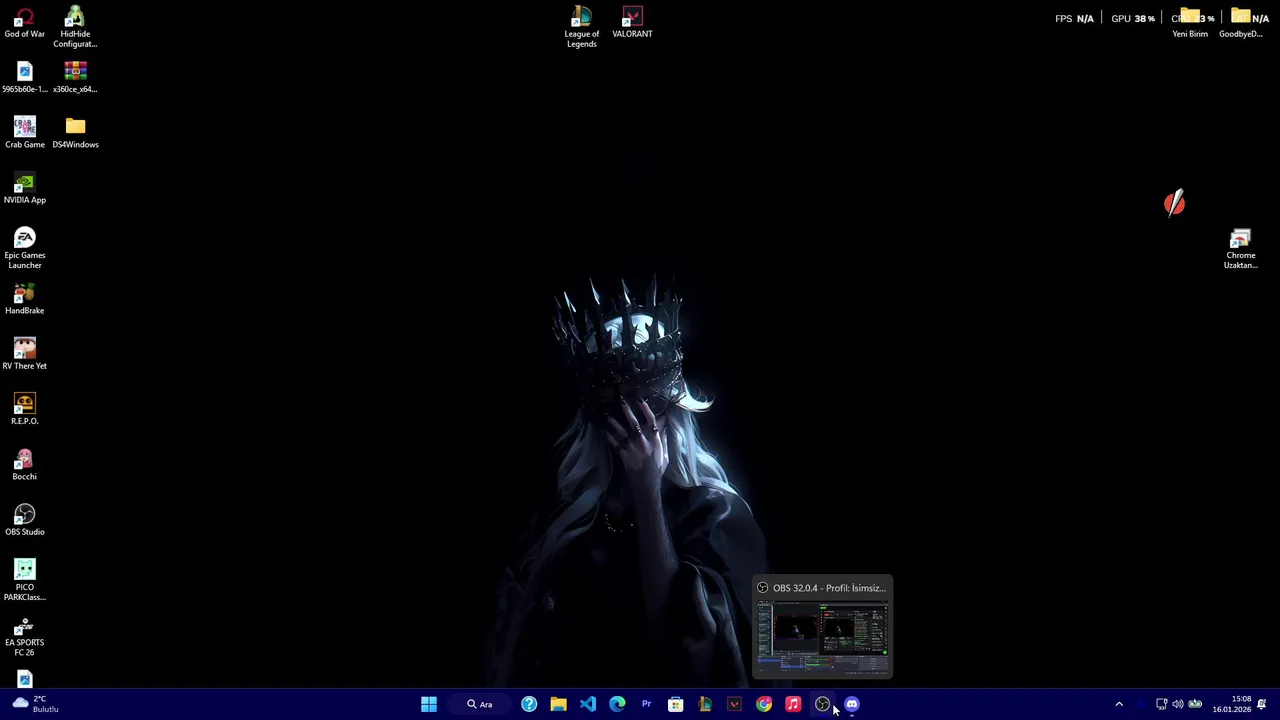The width and height of the screenshot is (1280, 720).
Task: Open the Get Help taskbar icon
Action: pos(529,704)
